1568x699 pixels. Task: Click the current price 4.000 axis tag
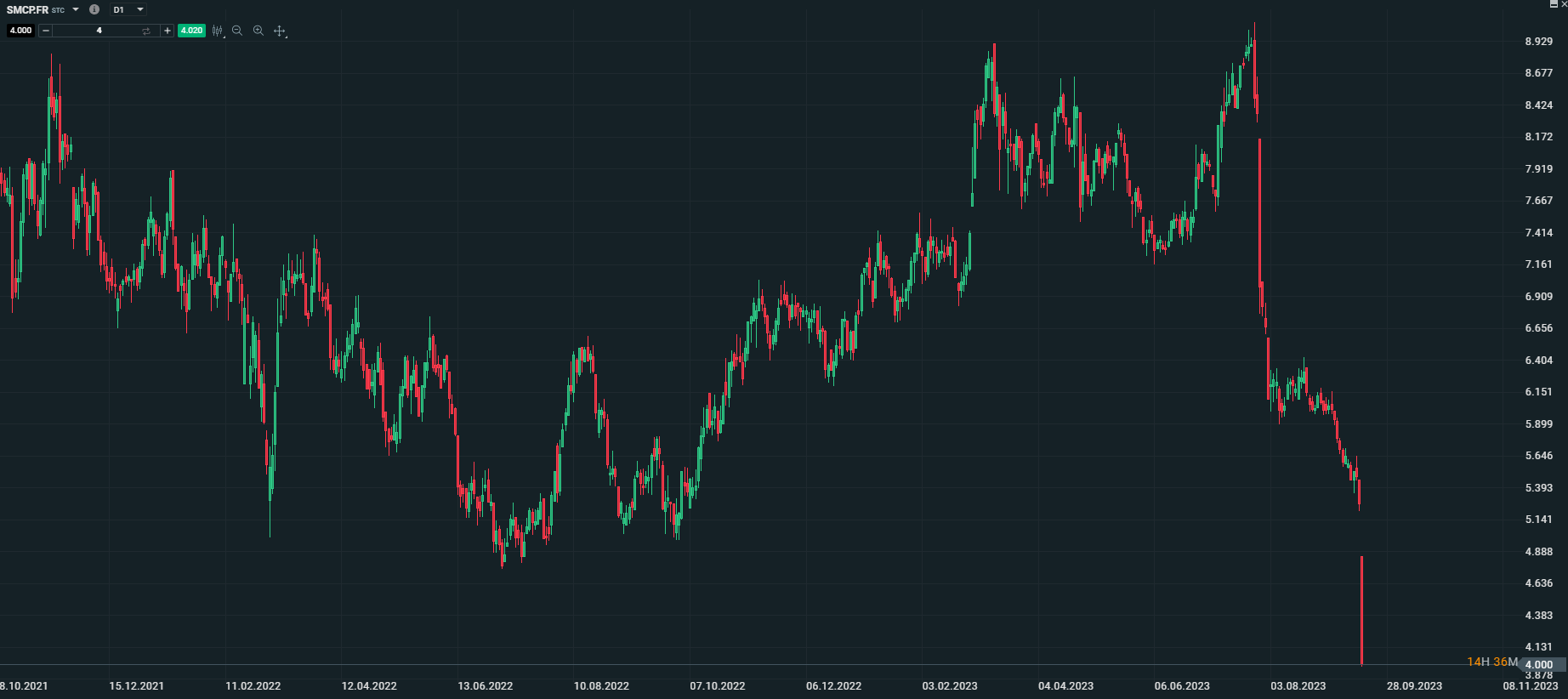(1540, 665)
